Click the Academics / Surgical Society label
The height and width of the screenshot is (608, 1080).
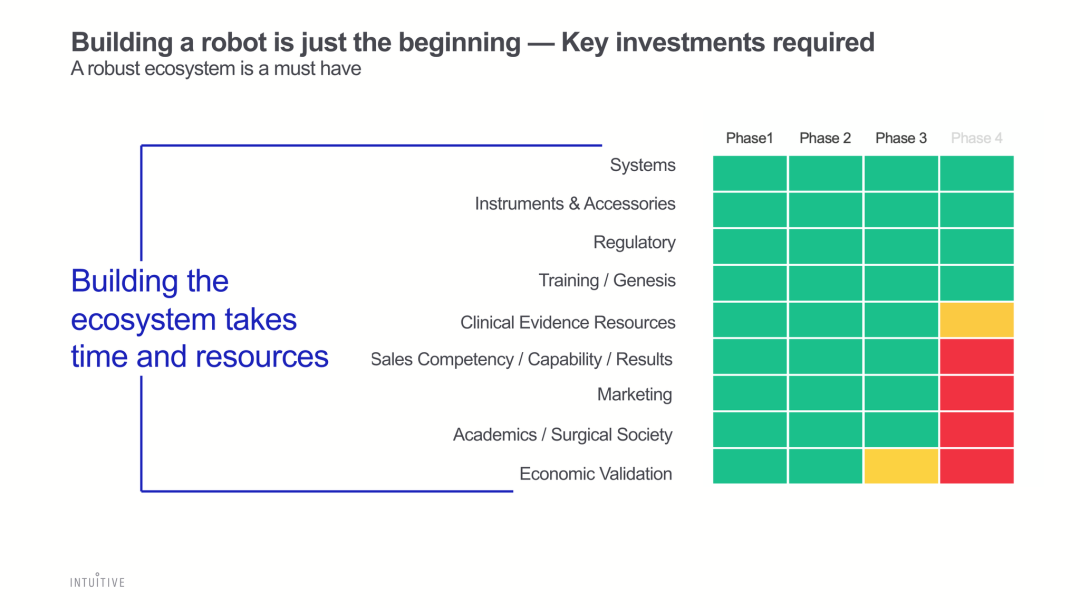pyautogui.click(x=562, y=434)
